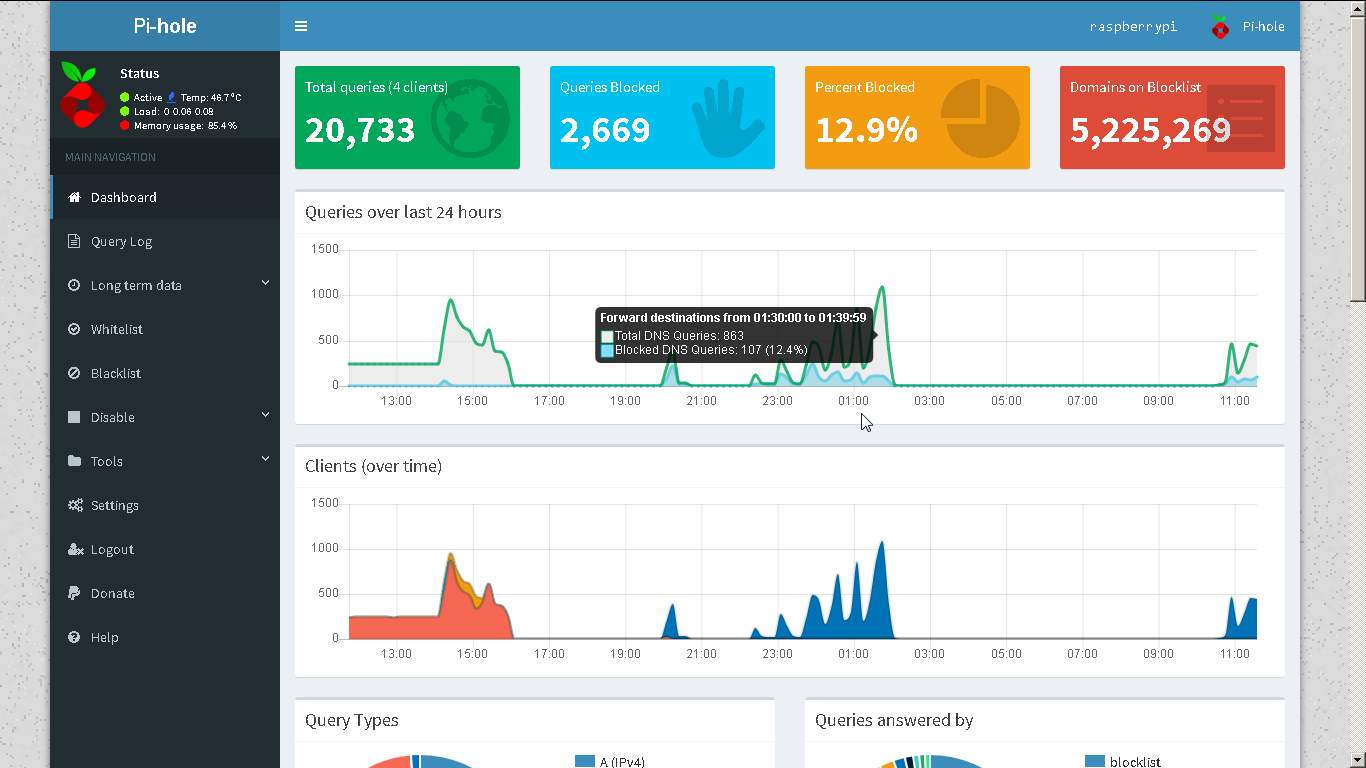Open the Pi-hole user menu top right
Screen dimensions: 1366x768
point(1247,27)
